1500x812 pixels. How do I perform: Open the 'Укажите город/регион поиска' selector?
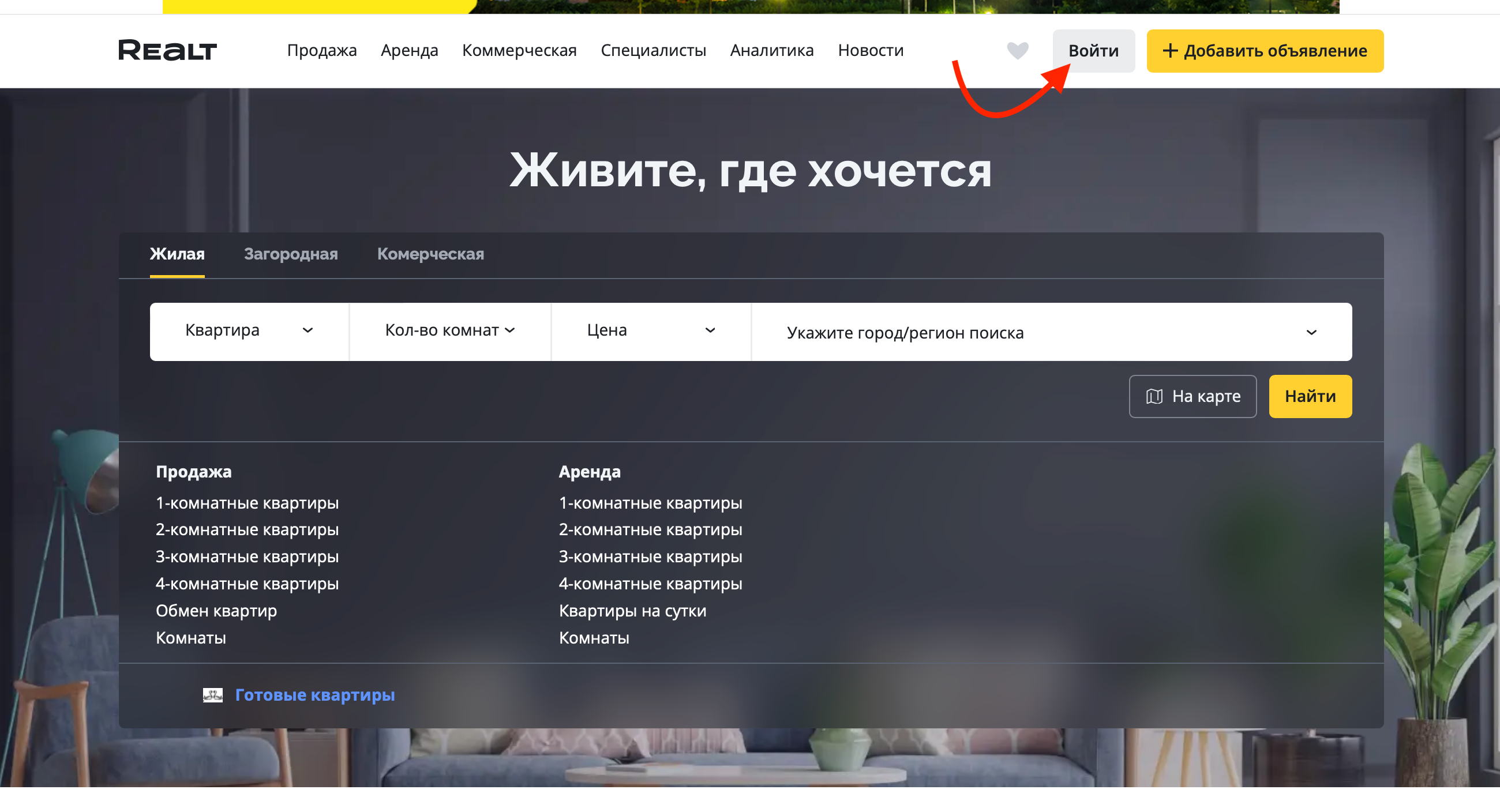pyautogui.click(x=1052, y=332)
